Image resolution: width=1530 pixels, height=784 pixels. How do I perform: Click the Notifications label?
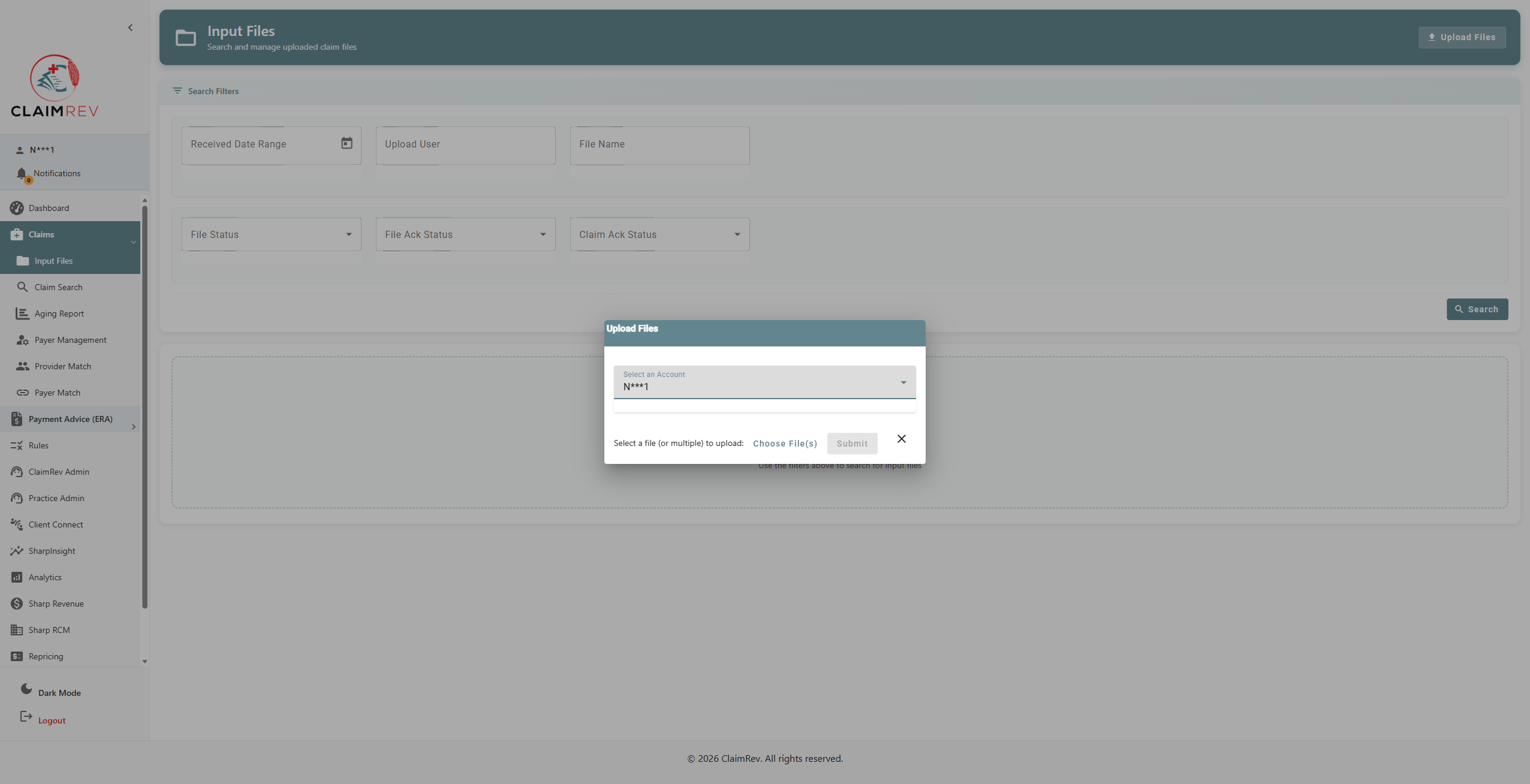[x=57, y=173]
